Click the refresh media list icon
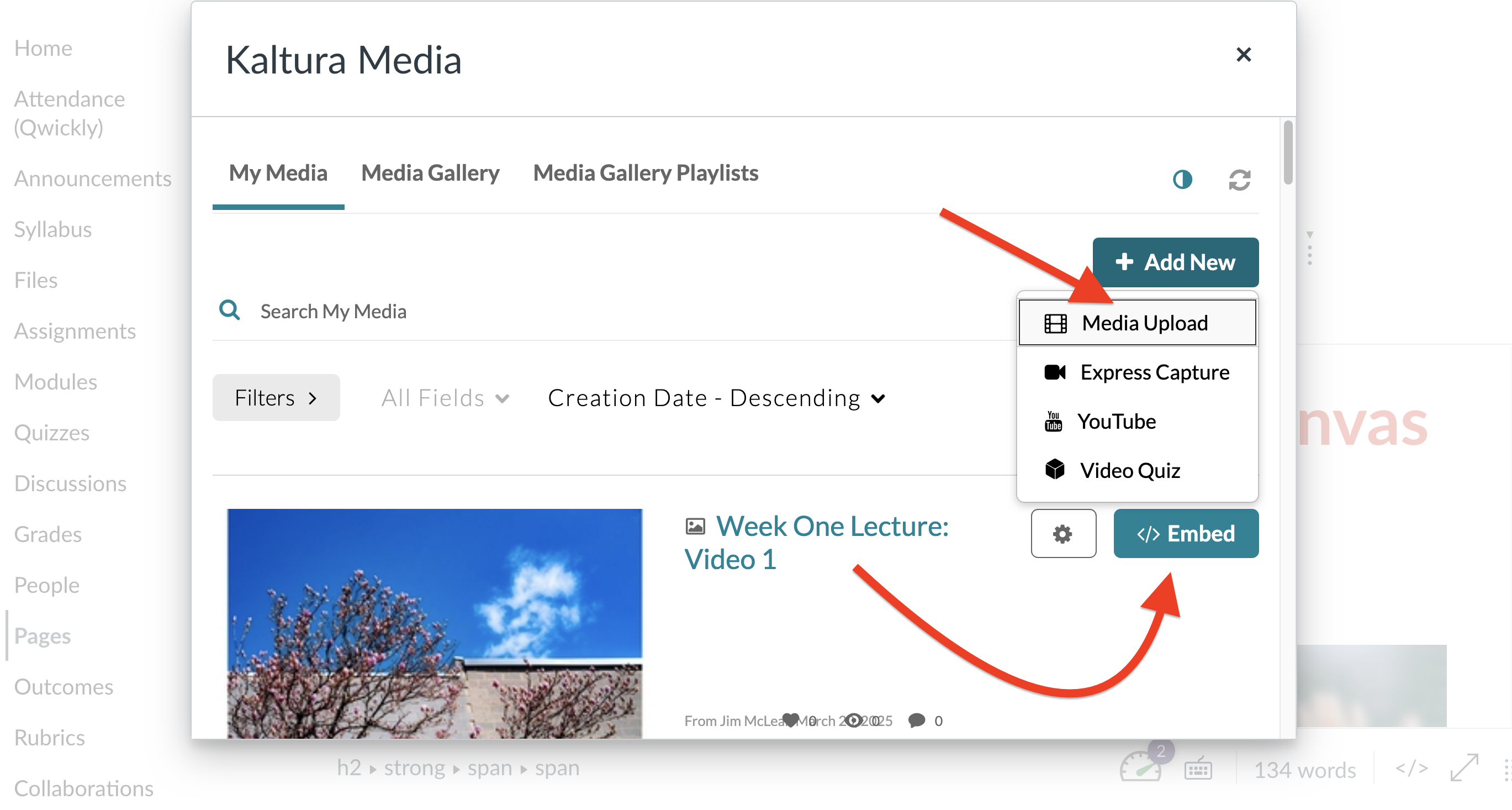This screenshot has width=1512, height=810. pos(1239,180)
